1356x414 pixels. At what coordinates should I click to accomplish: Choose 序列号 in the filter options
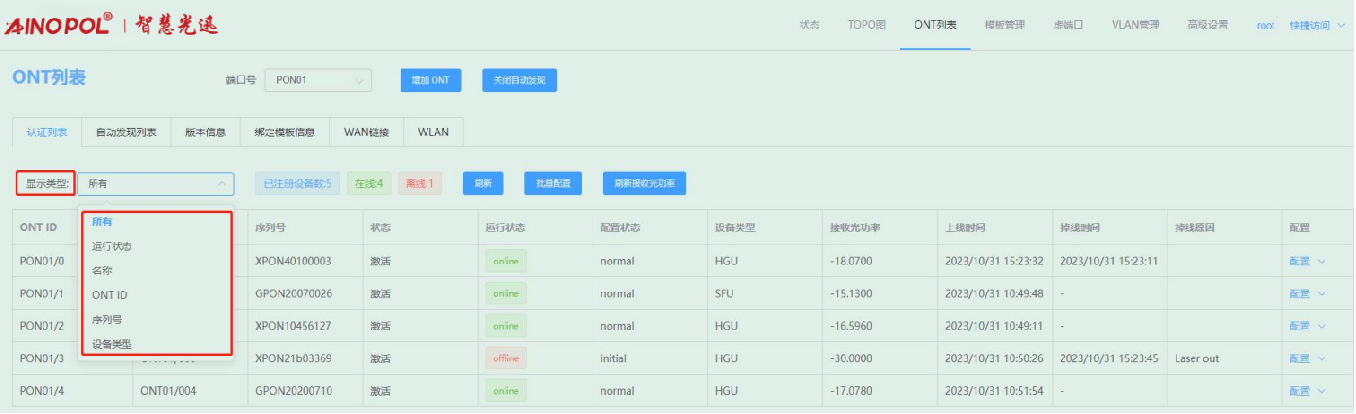tap(106, 319)
